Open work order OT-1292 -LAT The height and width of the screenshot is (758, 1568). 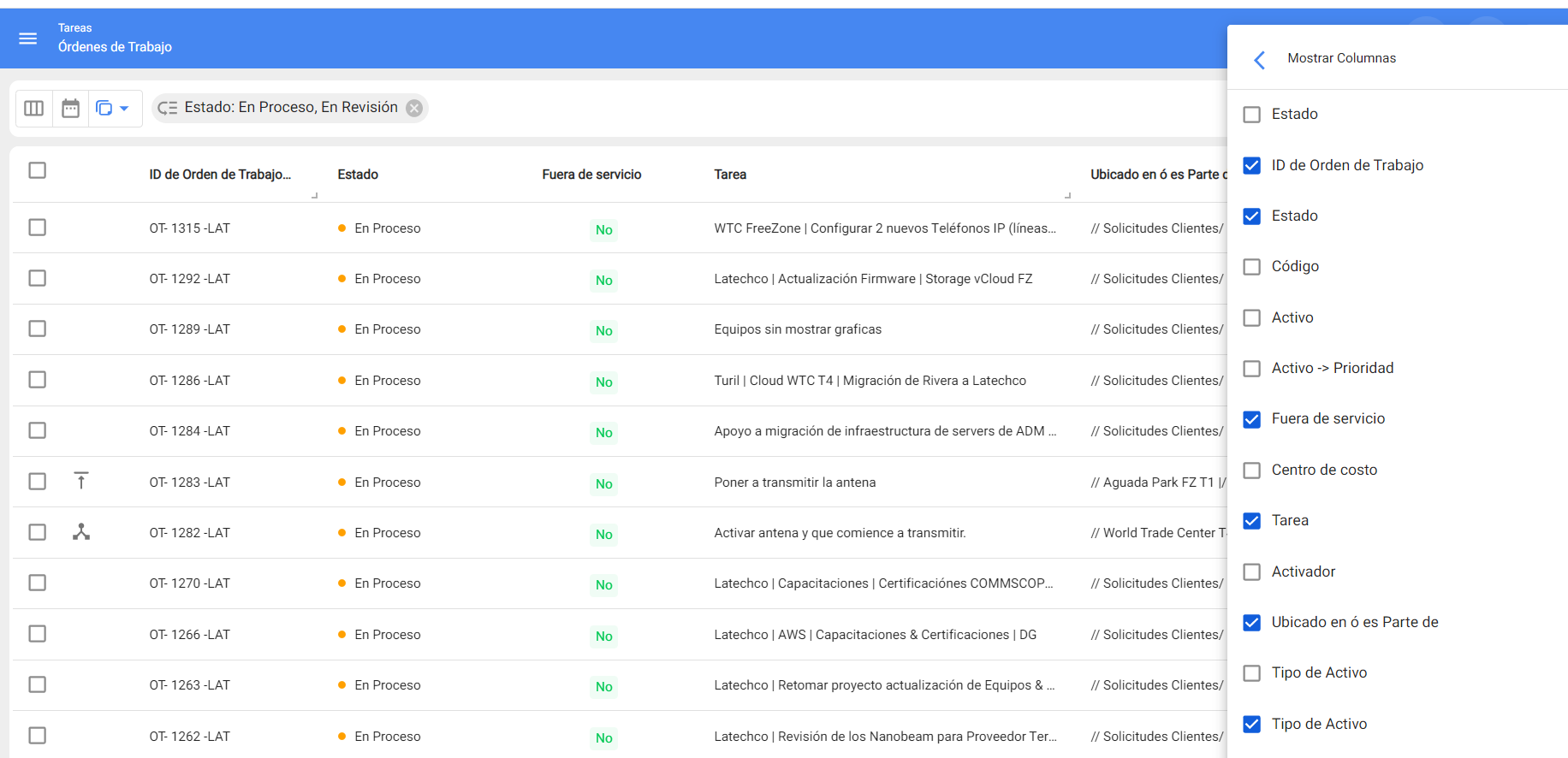click(x=189, y=279)
